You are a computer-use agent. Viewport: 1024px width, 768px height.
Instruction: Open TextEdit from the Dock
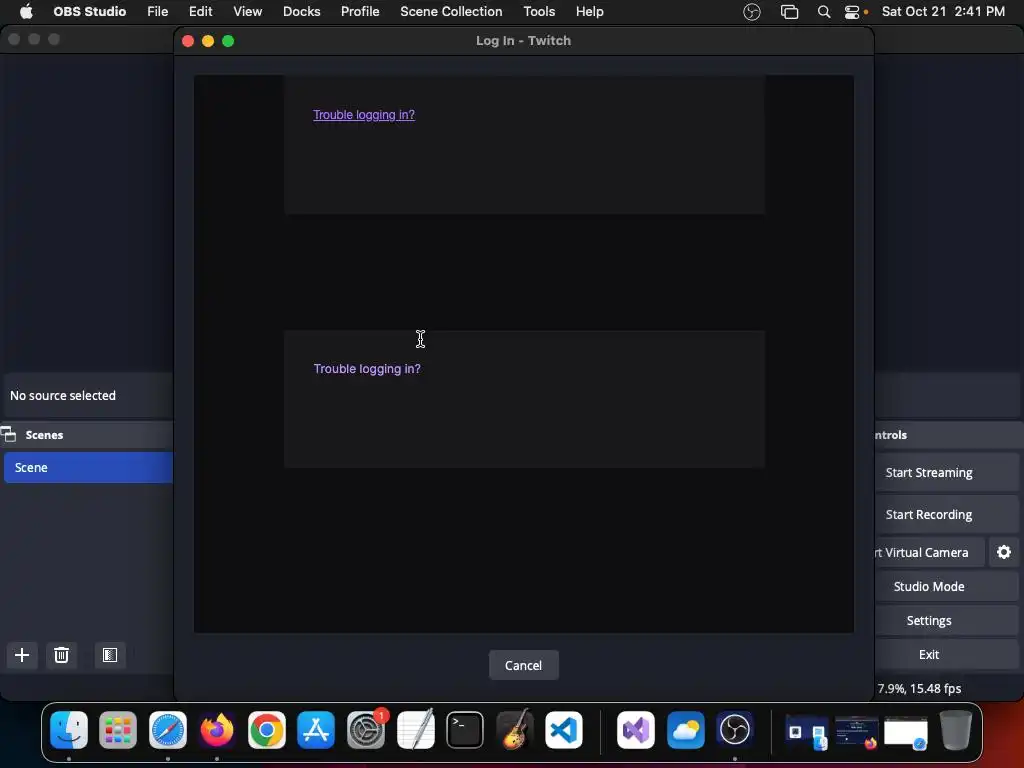click(415, 729)
